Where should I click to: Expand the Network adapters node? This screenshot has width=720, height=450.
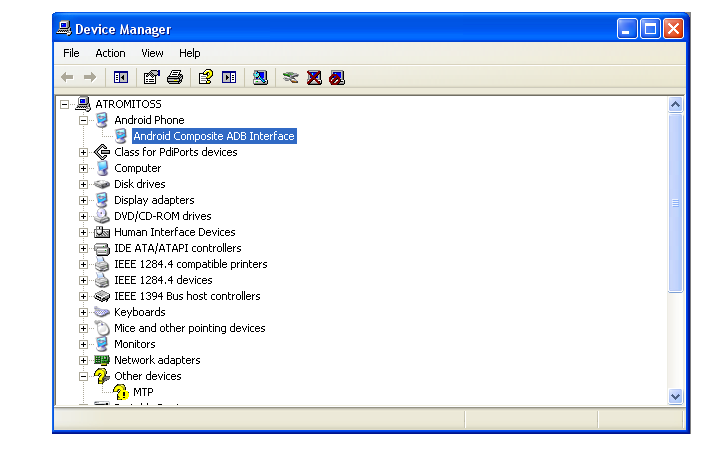pos(83,360)
